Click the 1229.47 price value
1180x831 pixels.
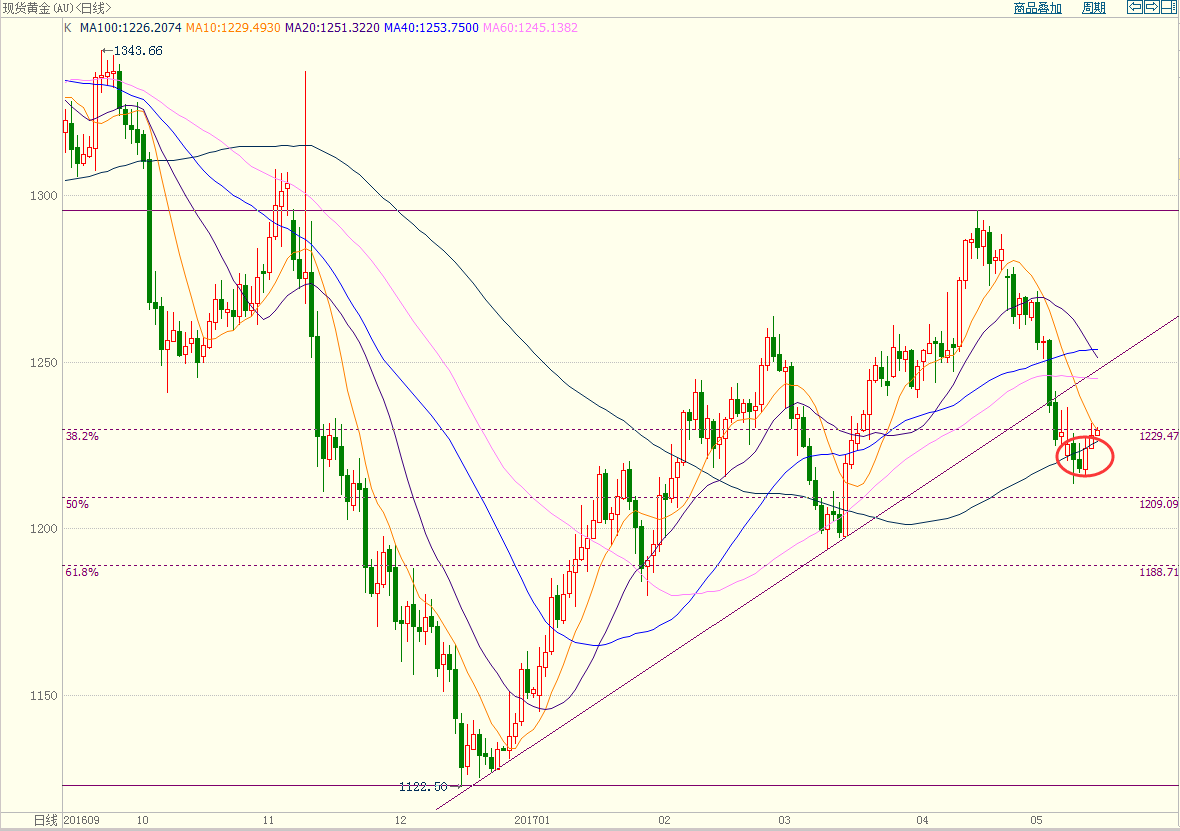click(1159, 437)
